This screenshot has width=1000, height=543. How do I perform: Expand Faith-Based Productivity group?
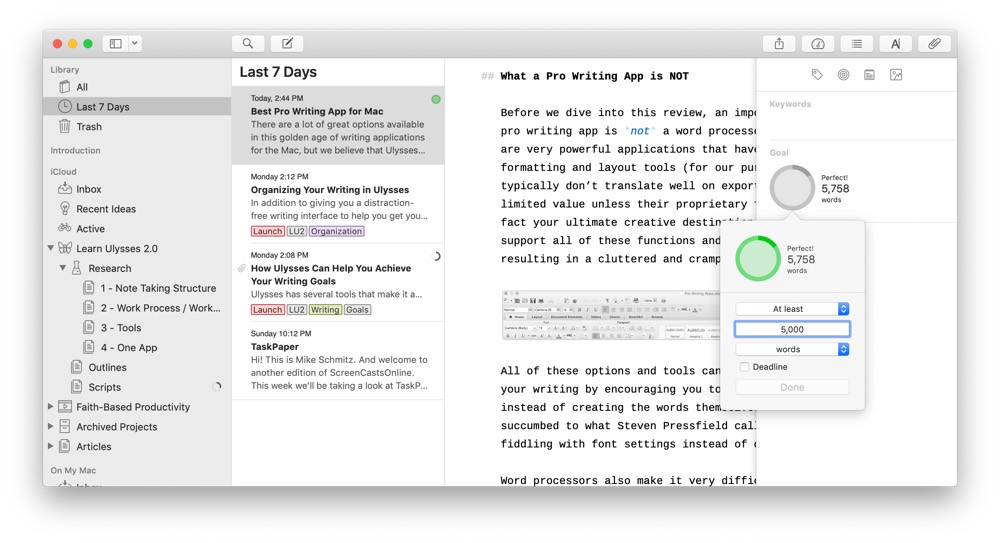tap(50, 406)
